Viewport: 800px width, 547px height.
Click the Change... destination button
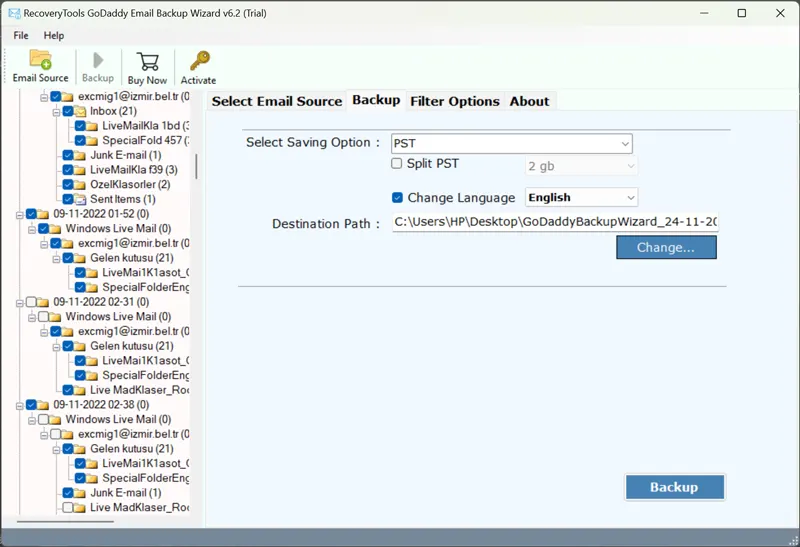pos(666,247)
